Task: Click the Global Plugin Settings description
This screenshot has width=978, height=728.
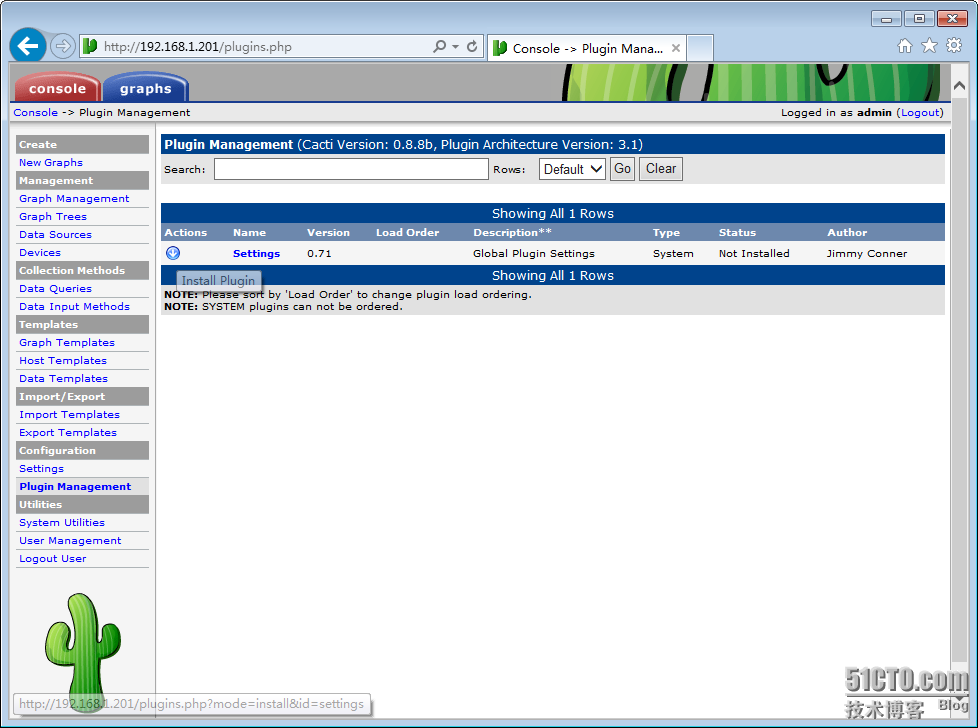Action: [533, 253]
